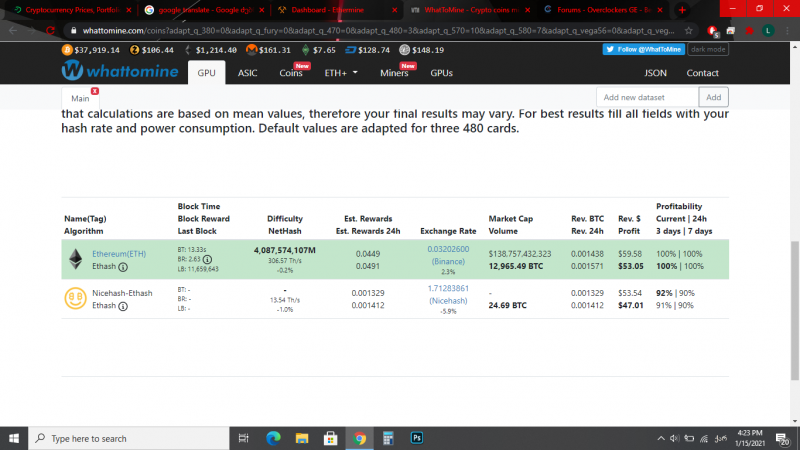Switch to the ASIC tab
This screenshot has width=800, height=450.
click(x=248, y=73)
